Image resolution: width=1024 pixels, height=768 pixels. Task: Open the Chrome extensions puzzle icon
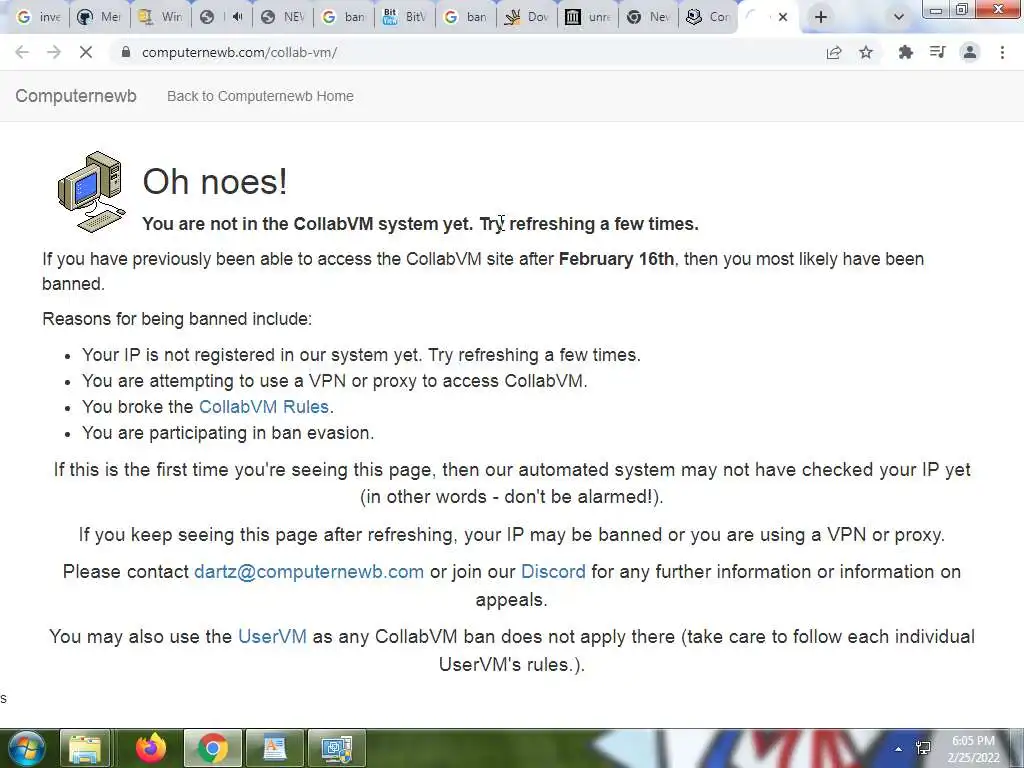click(x=905, y=52)
